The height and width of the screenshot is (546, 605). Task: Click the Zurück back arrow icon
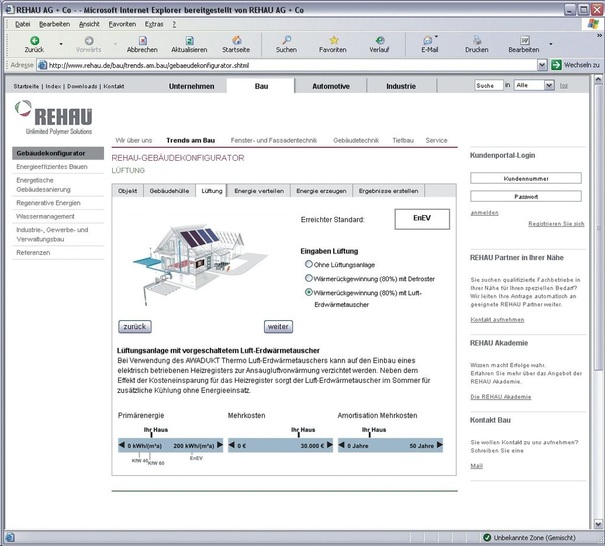[34, 41]
